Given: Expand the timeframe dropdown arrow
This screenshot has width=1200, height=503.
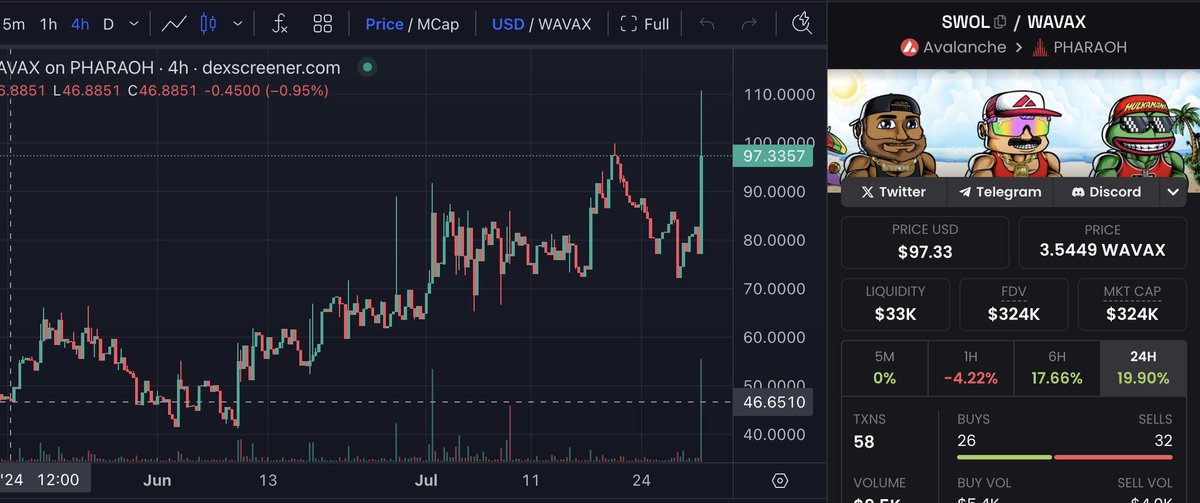Looking at the screenshot, I should coord(135,24).
